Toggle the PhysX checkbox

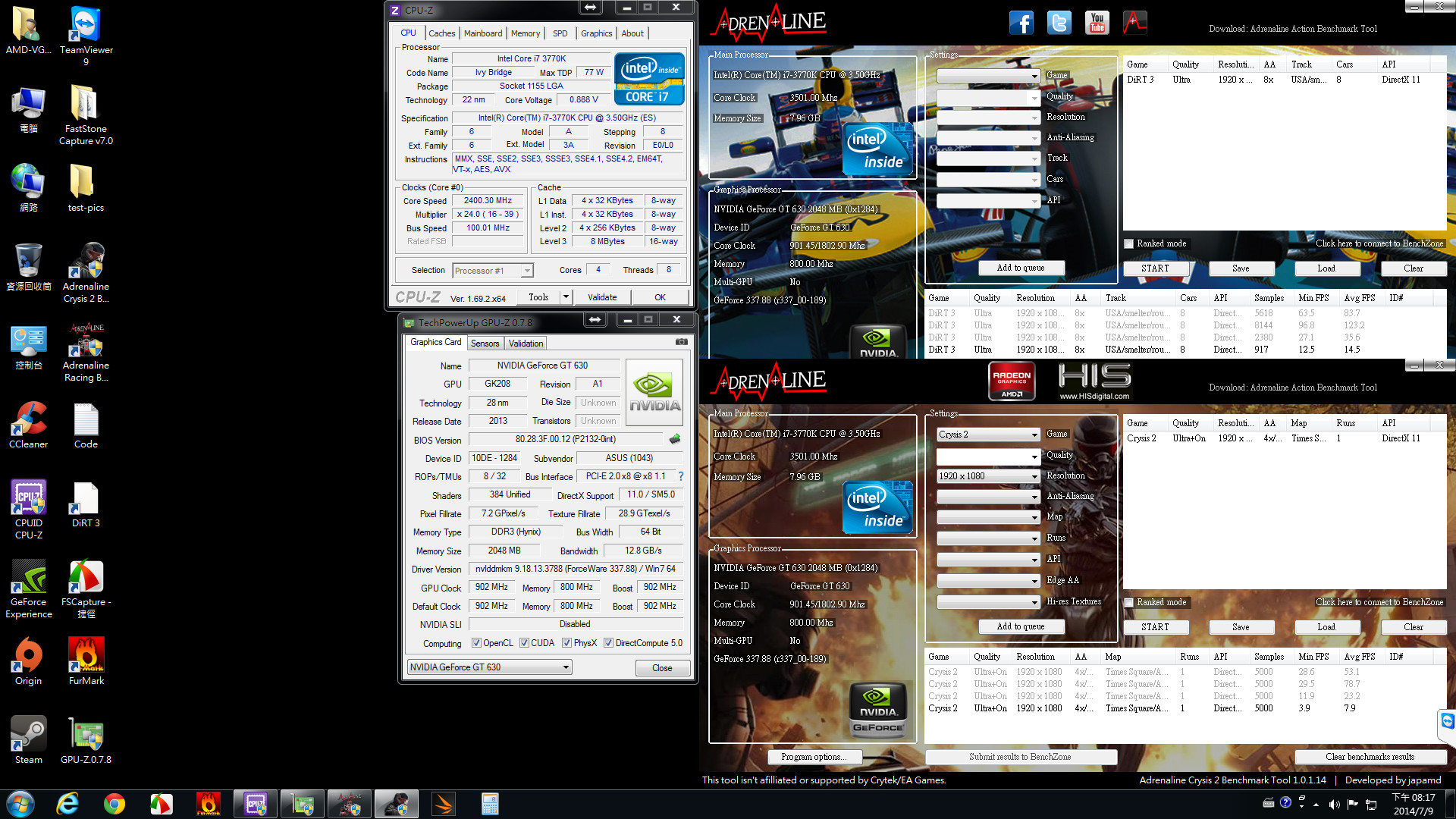(566, 643)
